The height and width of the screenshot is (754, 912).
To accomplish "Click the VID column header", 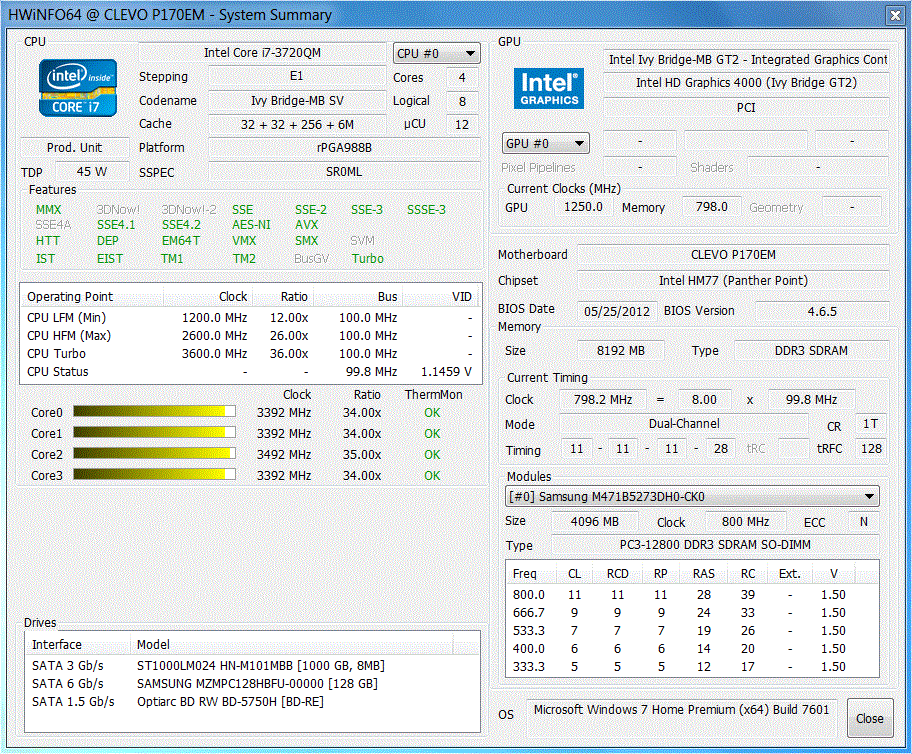I will point(442,297).
